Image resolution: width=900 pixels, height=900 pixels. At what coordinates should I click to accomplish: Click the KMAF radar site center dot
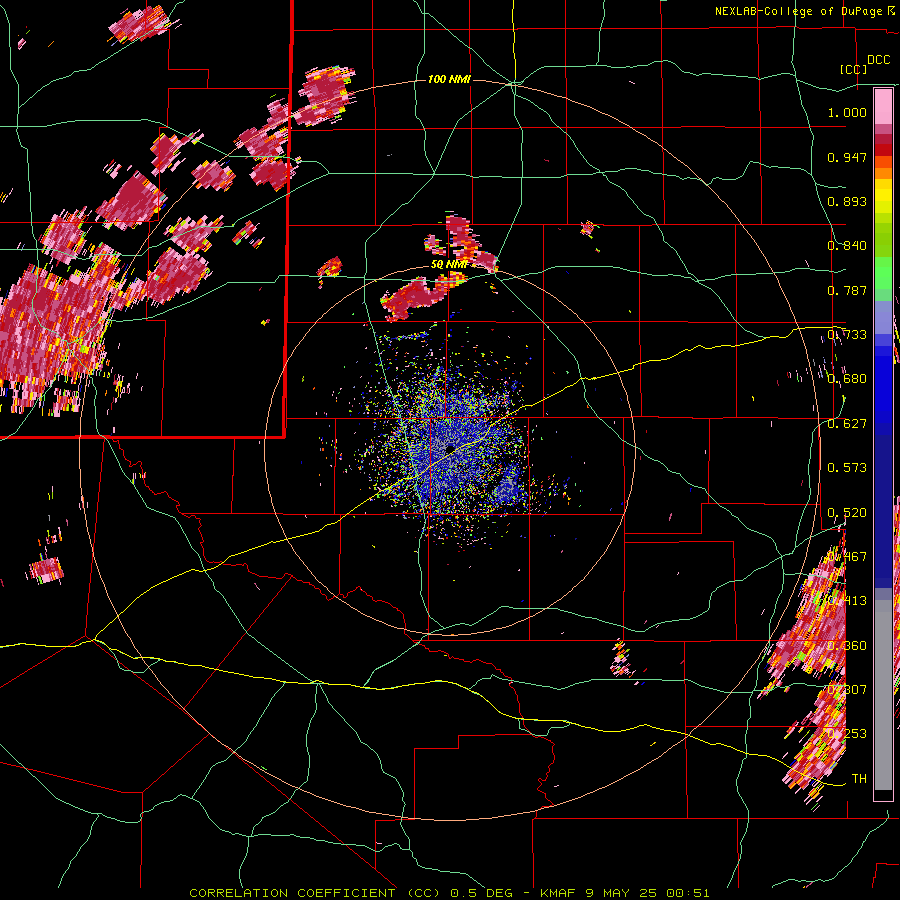tap(450, 448)
